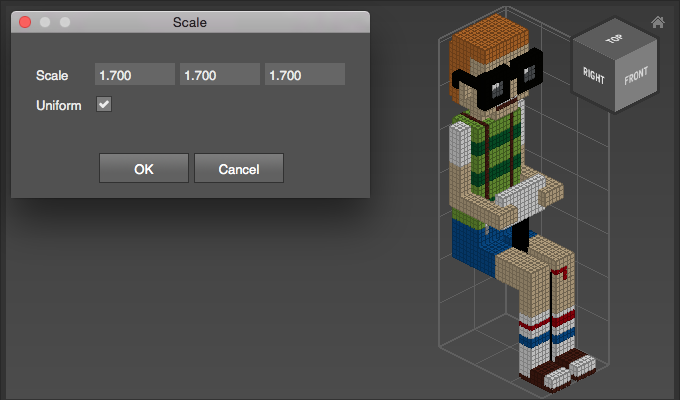Viewport: 680px width, 400px height.
Task: Click the Scale dialog title bar
Action: [x=190, y=21]
